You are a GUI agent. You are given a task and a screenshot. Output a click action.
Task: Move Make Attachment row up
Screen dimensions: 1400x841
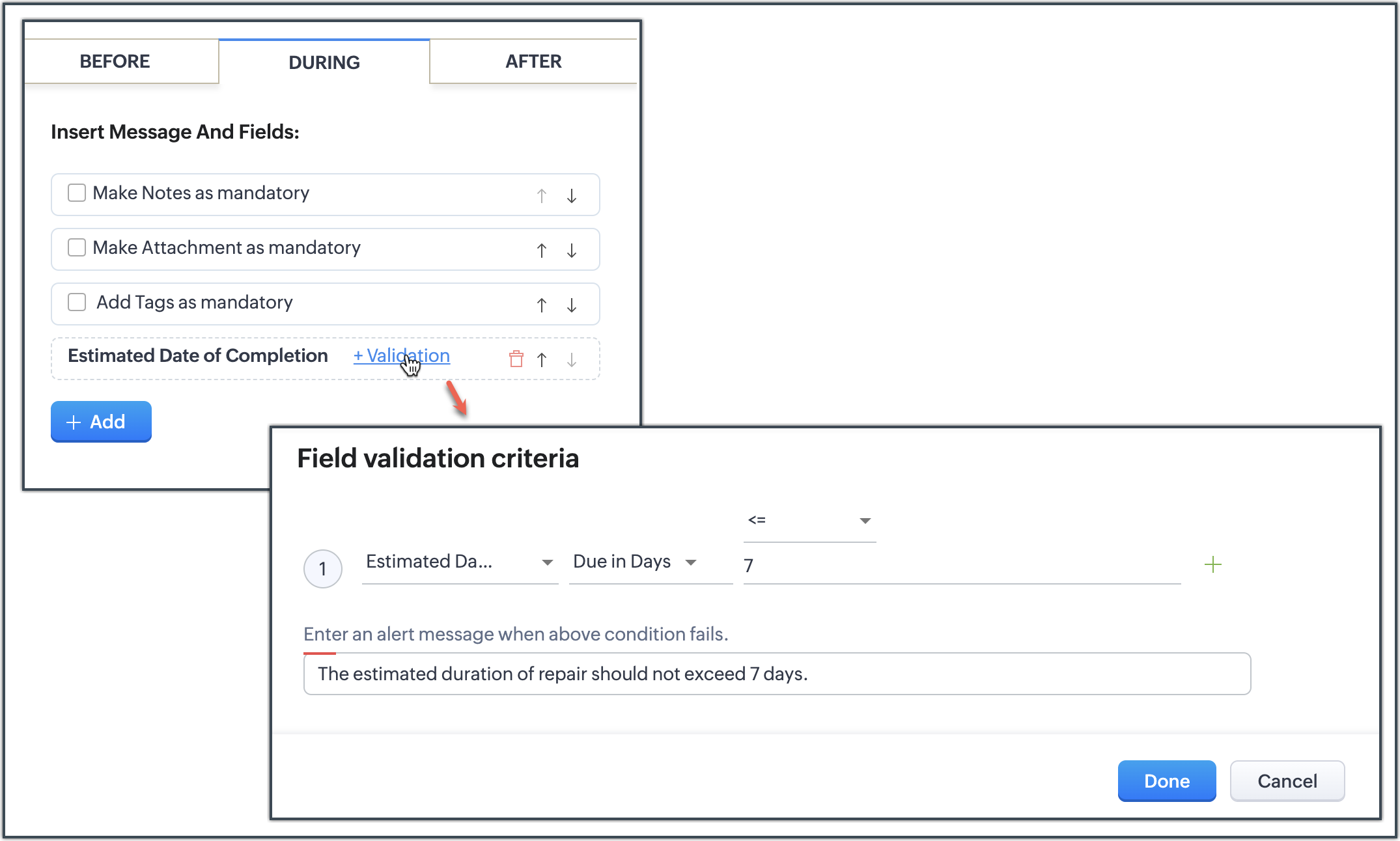point(541,250)
